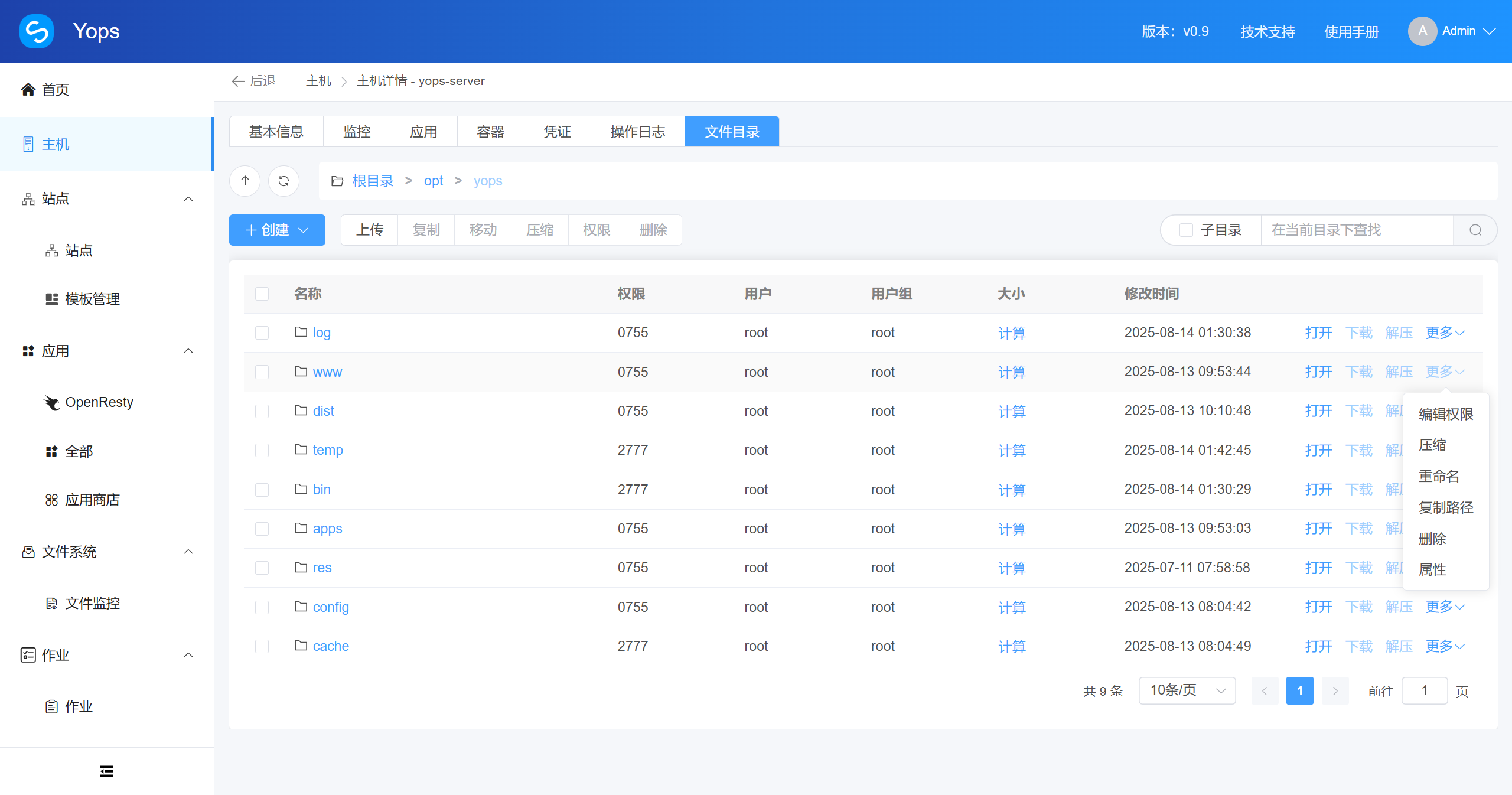Refresh the directory with the reload icon

pyautogui.click(x=283, y=181)
